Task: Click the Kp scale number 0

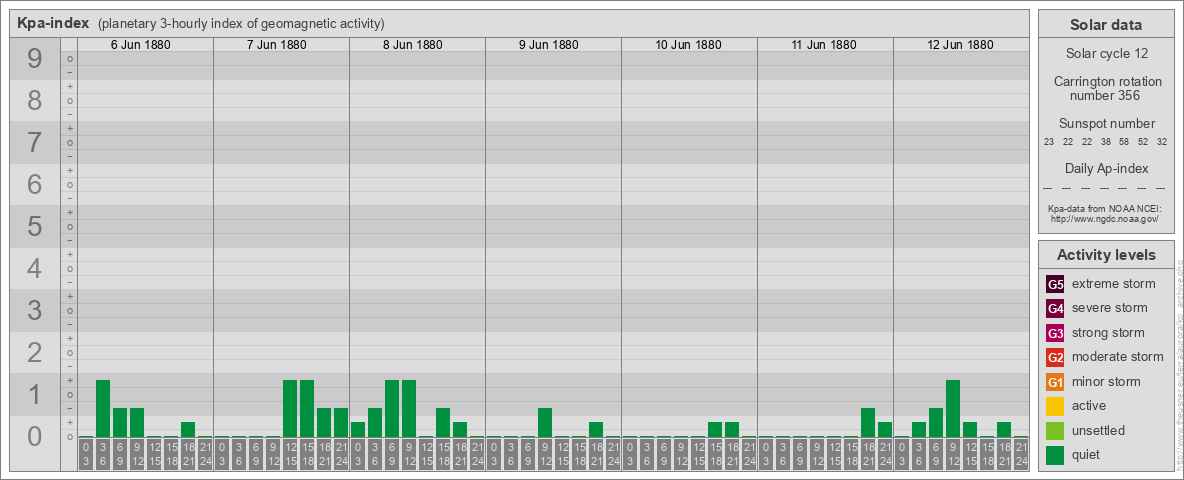Action: tap(35, 436)
